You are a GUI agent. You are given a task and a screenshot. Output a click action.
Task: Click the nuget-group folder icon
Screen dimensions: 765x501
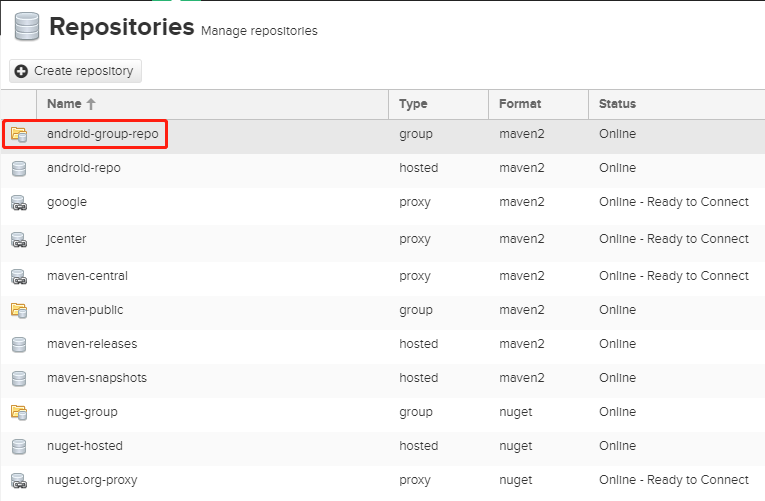[x=19, y=412]
